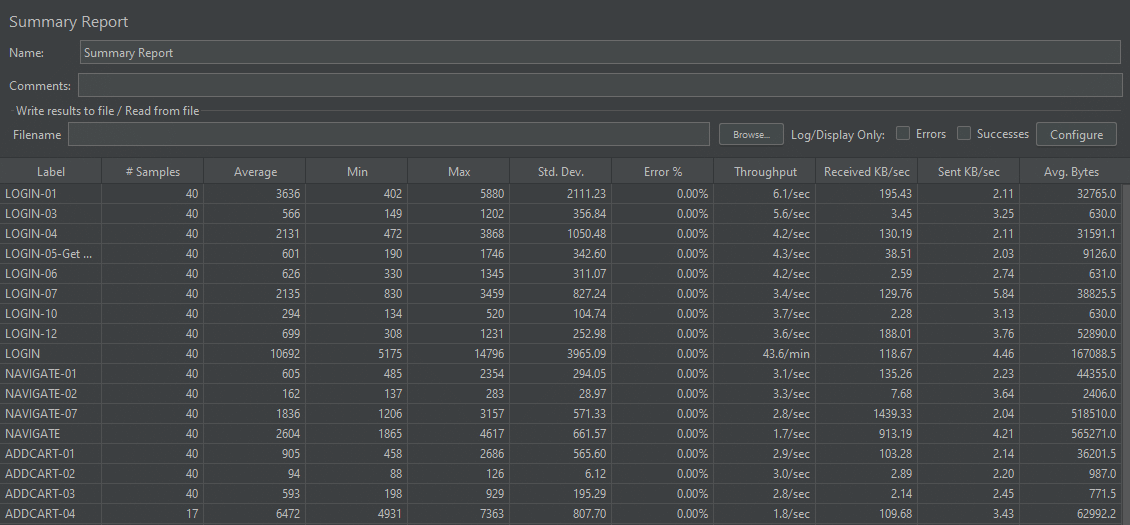Click the throughput value 43.6/min

pos(784,354)
